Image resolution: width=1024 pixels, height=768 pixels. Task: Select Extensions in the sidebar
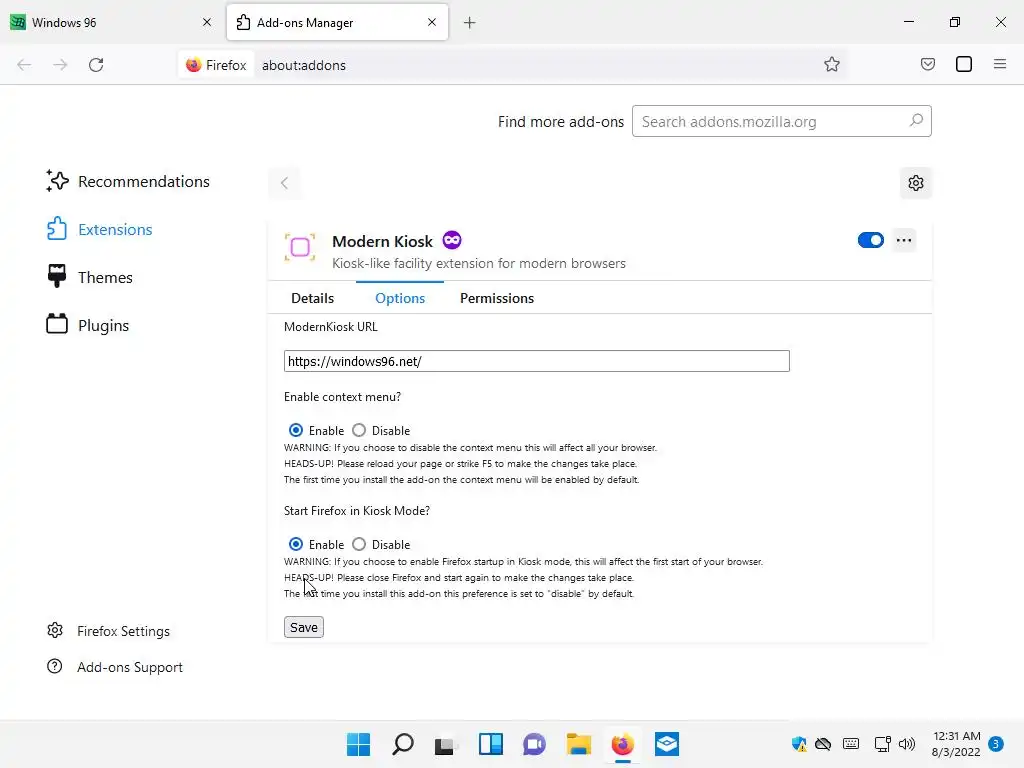(99, 229)
